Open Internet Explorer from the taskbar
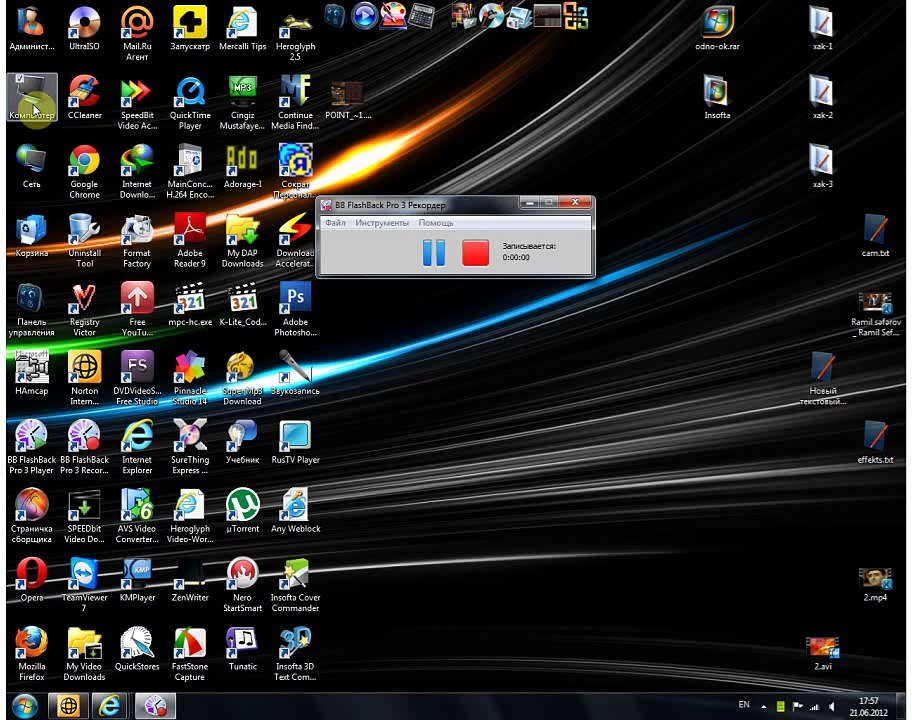Image resolution: width=912 pixels, height=720 pixels. 109,706
